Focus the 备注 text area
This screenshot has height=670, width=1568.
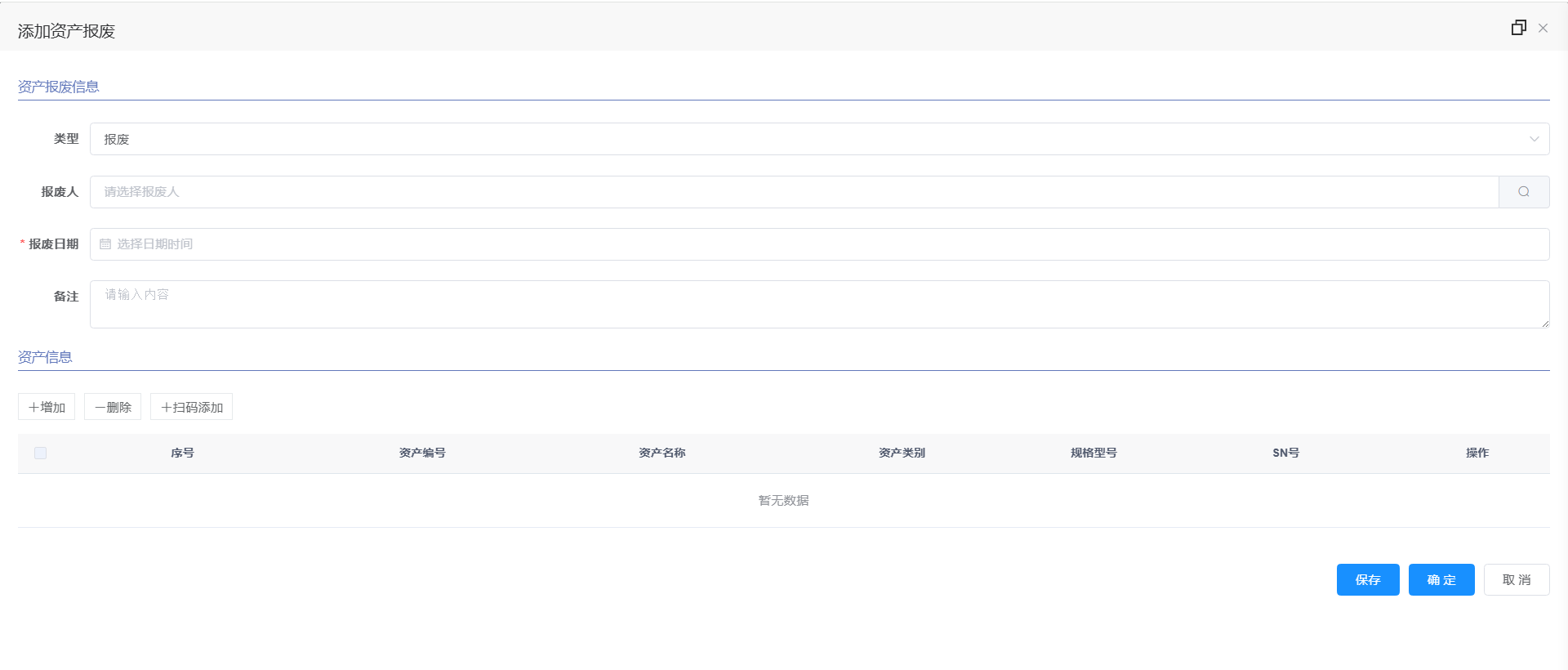[x=819, y=305]
